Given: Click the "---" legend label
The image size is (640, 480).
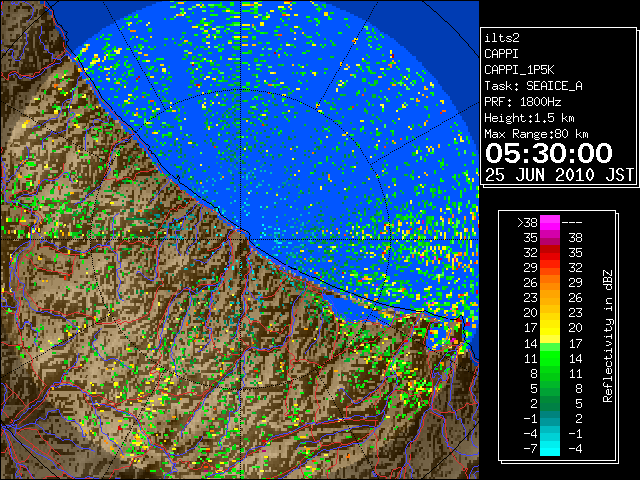Looking at the screenshot, I should 572,222.
